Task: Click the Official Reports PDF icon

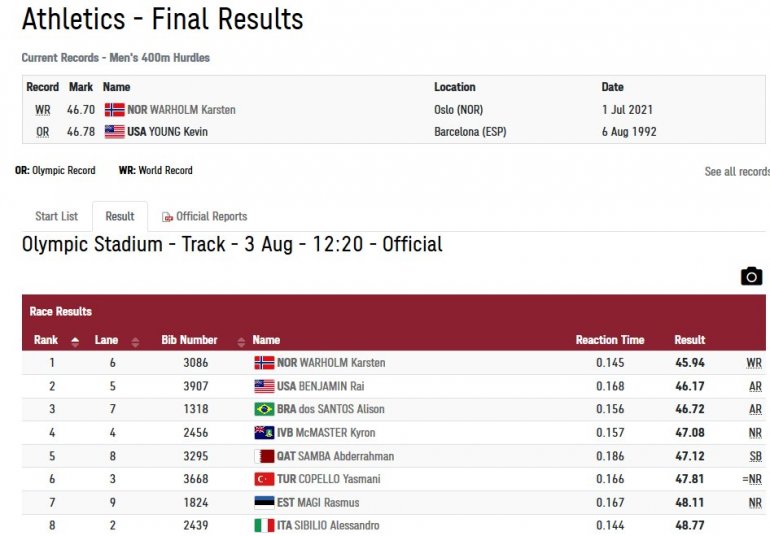Action: point(167,217)
